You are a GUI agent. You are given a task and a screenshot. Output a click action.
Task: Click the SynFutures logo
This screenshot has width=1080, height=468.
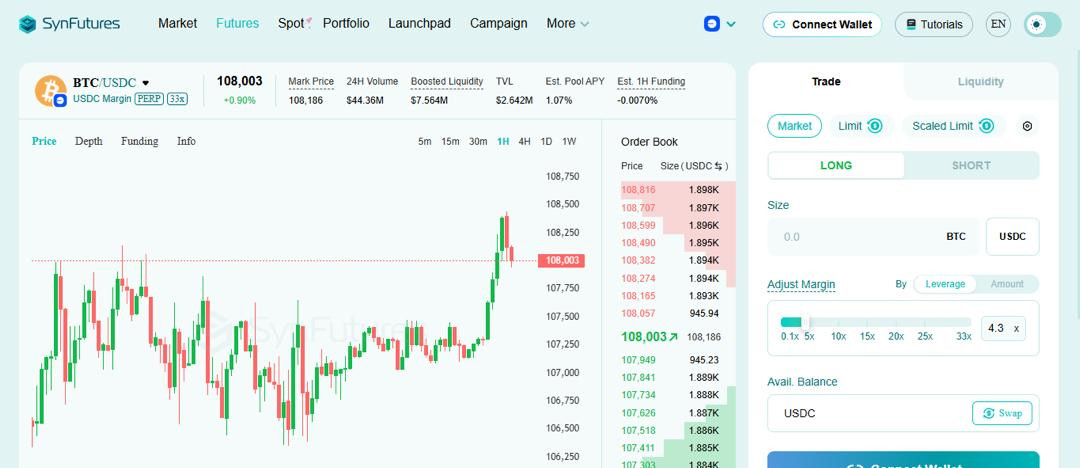70,24
